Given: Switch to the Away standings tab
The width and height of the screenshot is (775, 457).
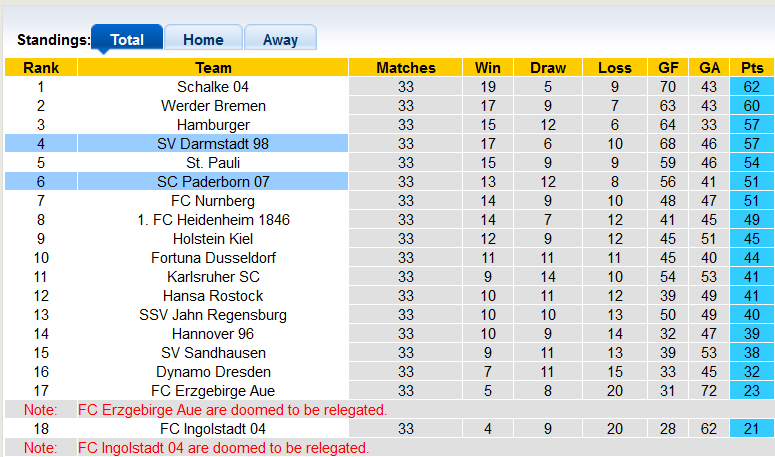Looking at the screenshot, I should tap(280, 38).
